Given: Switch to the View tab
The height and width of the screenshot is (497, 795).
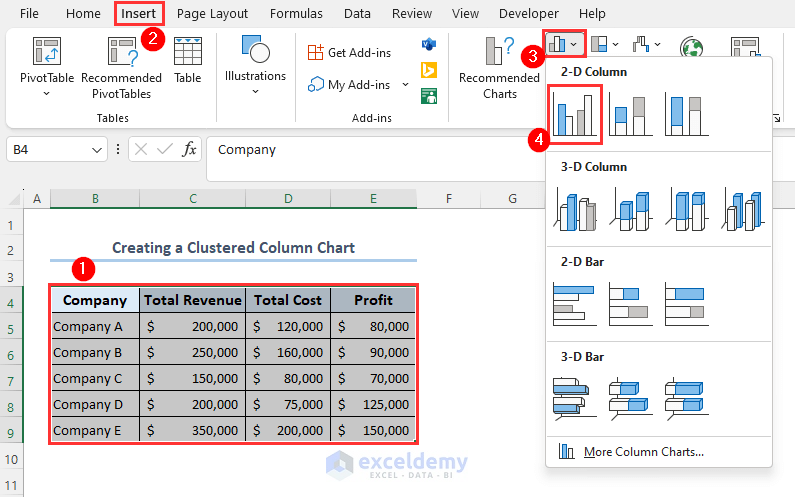Looking at the screenshot, I should (465, 14).
